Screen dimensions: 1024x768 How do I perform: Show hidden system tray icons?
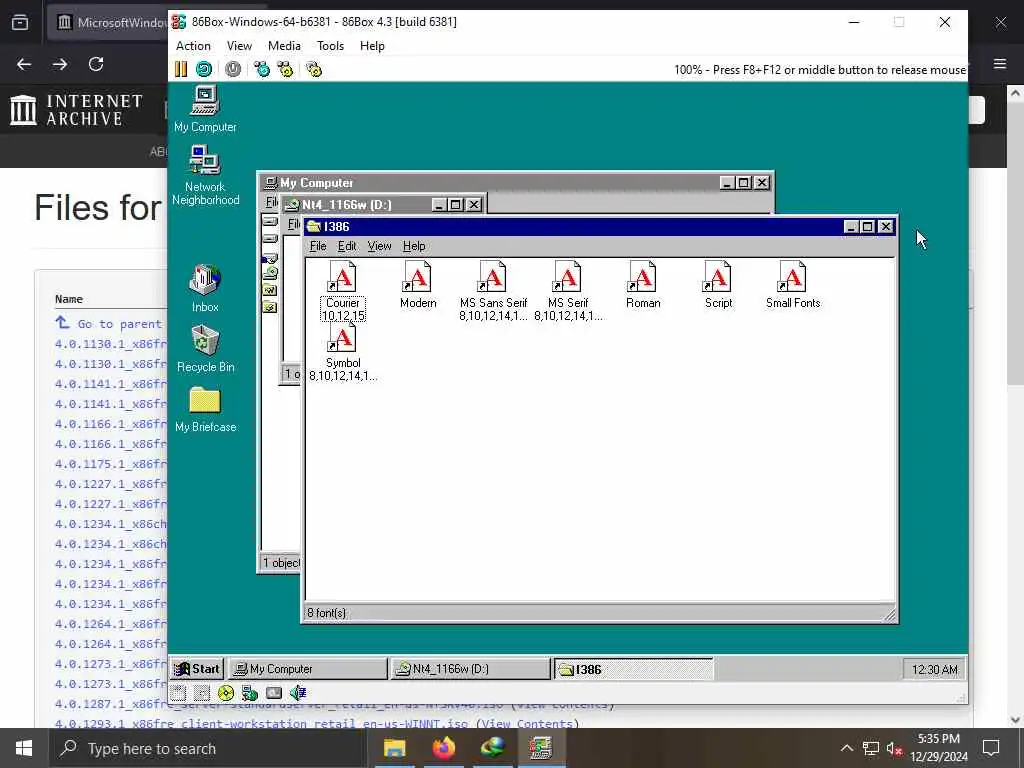click(x=846, y=748)
